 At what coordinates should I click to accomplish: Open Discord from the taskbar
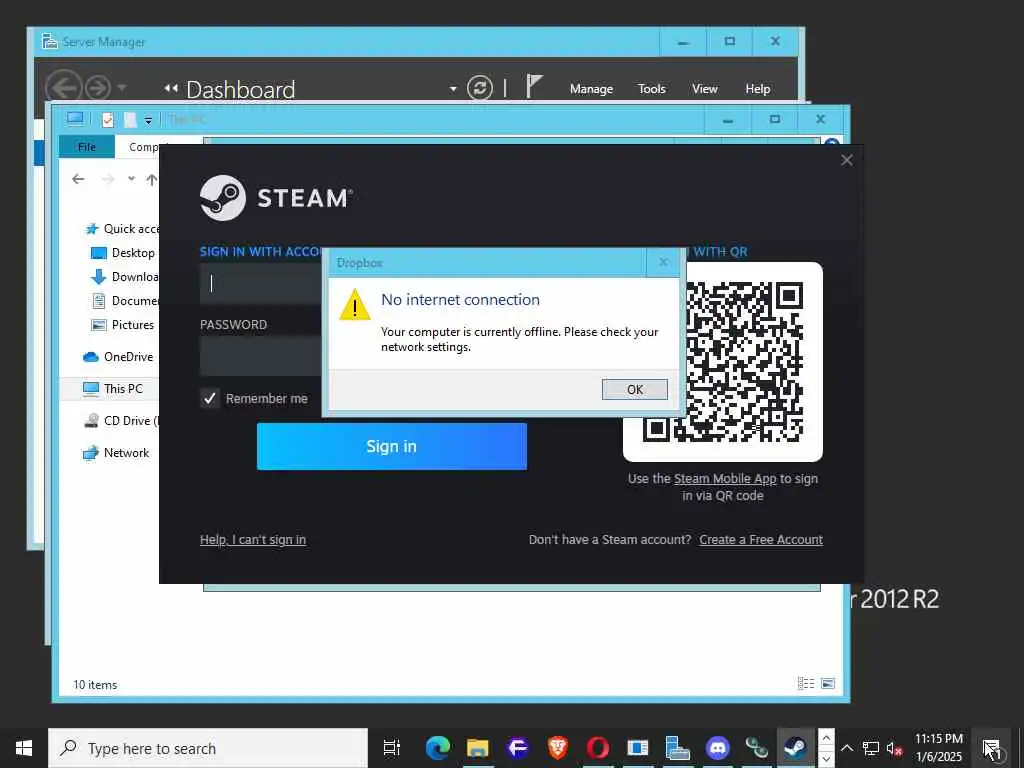tap(717, 748)
